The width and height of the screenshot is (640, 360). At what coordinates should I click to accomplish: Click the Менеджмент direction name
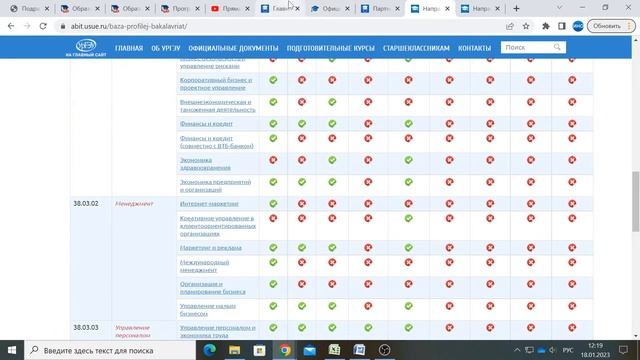pyautogui.click(x=134, y=203)
